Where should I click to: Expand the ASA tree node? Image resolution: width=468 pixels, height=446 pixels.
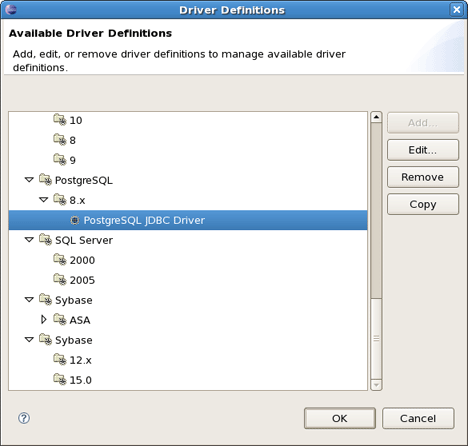point(44,320)
